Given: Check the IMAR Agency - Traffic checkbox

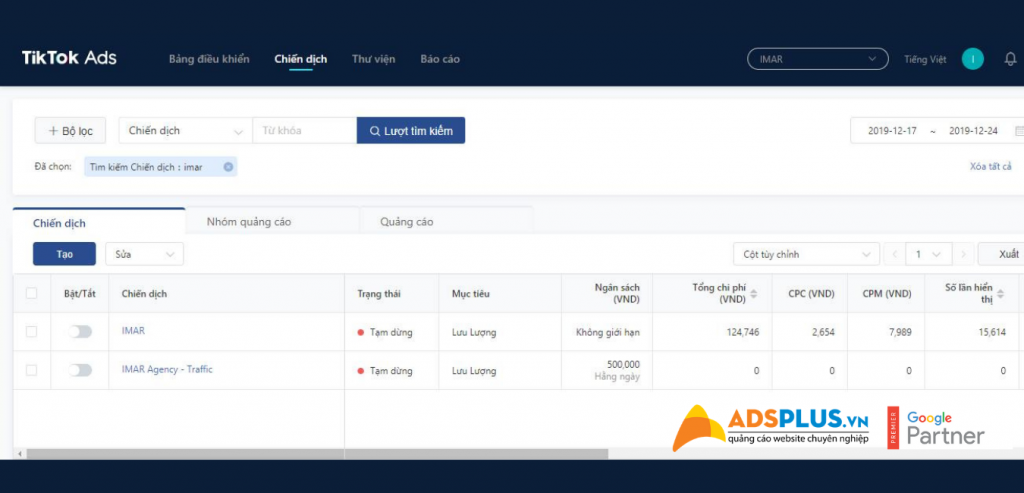Looking at the screenshot, I should (x=31, y=370).
